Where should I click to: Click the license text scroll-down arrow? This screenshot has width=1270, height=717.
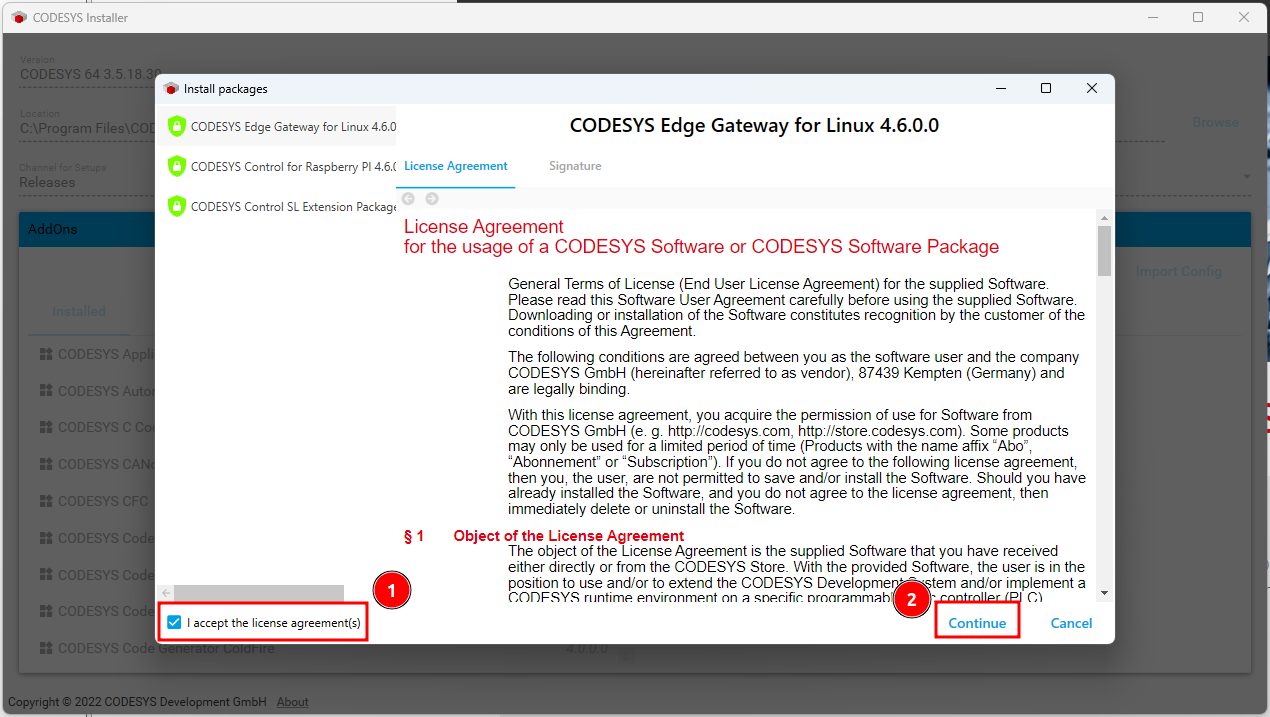[1104, 593]
